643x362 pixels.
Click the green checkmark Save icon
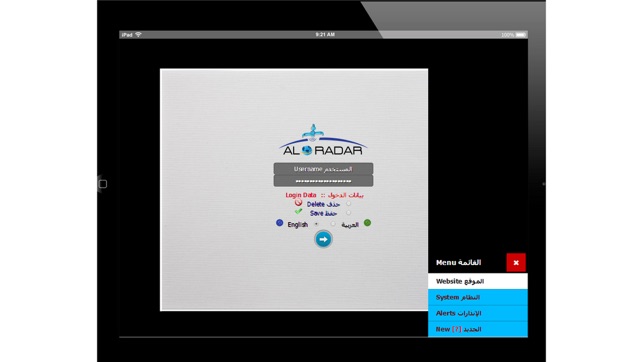298,212
